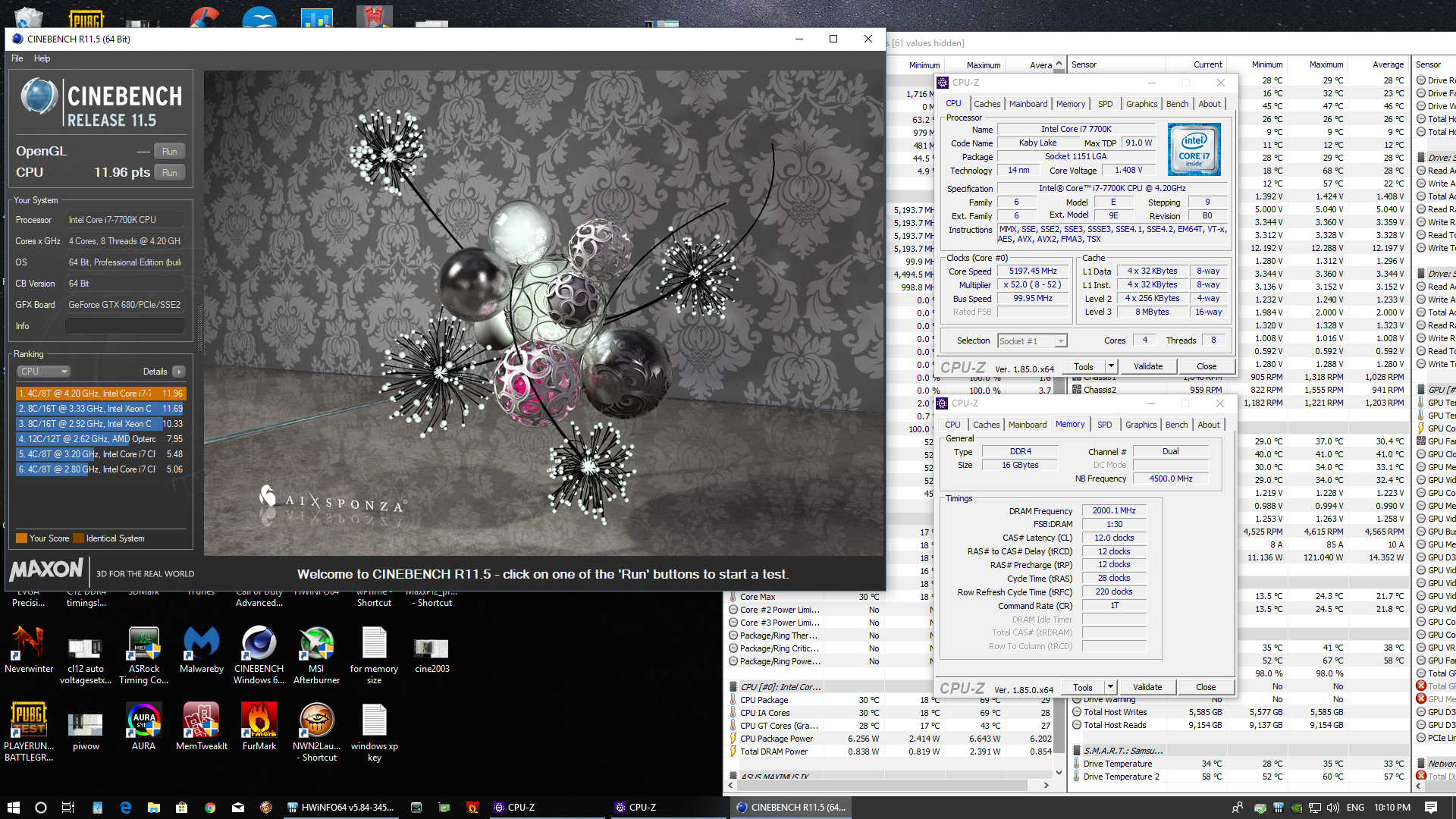Select ranking entry 2 Xeon scoring 11.69
1456x819 pixels.
pos(100,409)
